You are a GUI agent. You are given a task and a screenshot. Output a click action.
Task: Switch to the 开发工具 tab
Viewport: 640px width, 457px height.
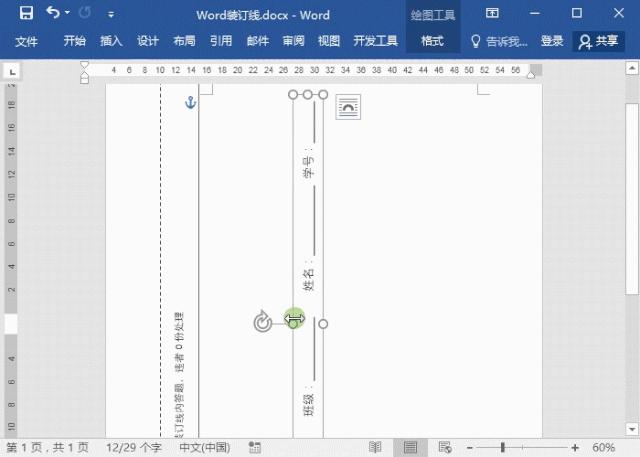pos(376,41)
